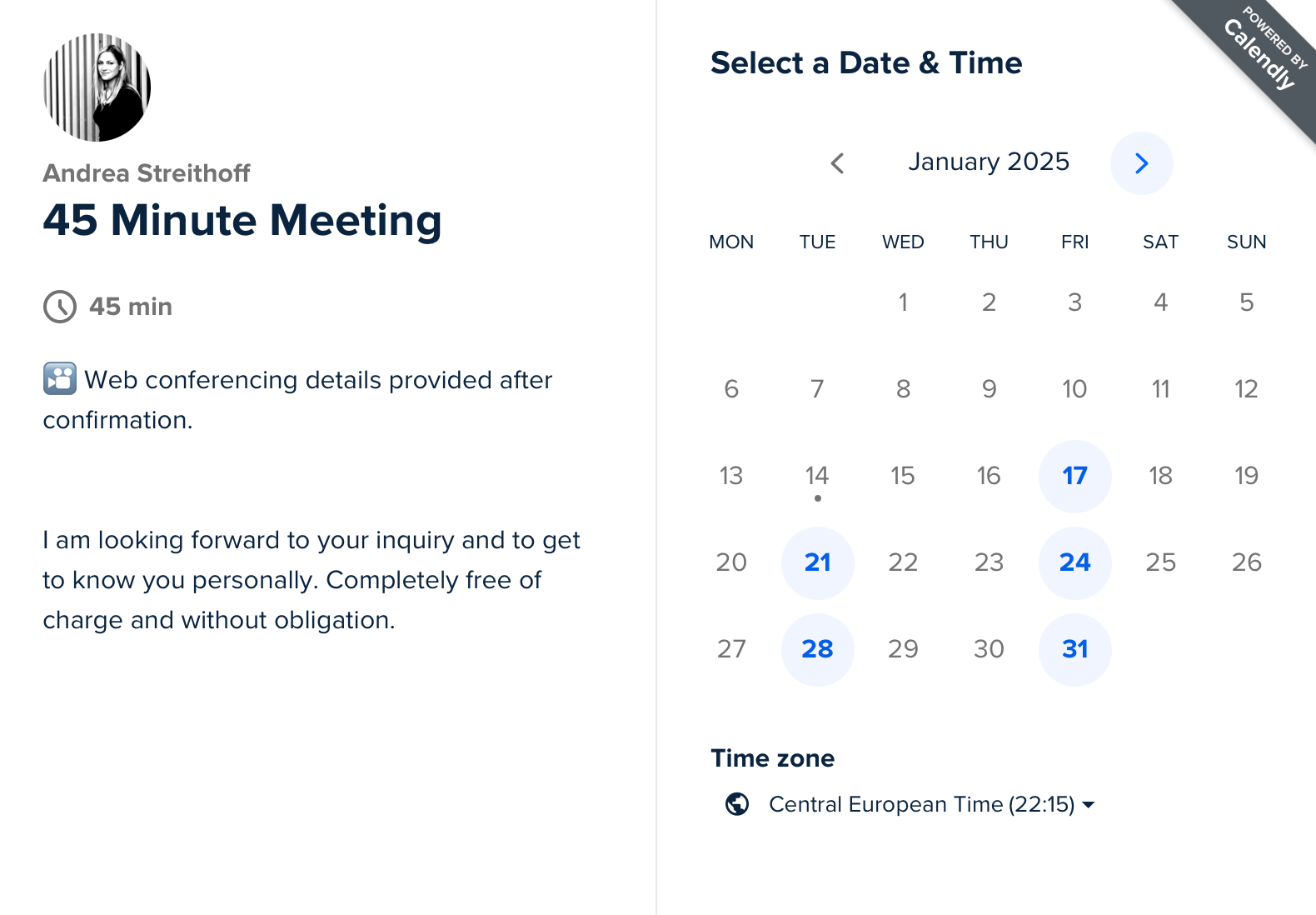The width and height of the screenshot is (1316, 915).
Task: Open the Powered by Calendly ribbon
Action: click(x=1264, y=52)
